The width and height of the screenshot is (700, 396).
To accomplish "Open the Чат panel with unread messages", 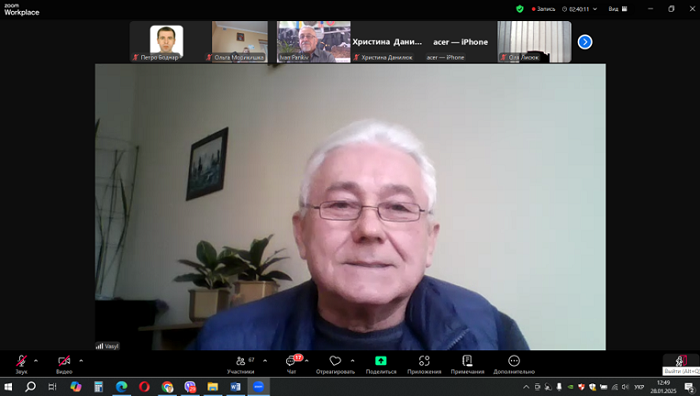I will tap(292, 364).
